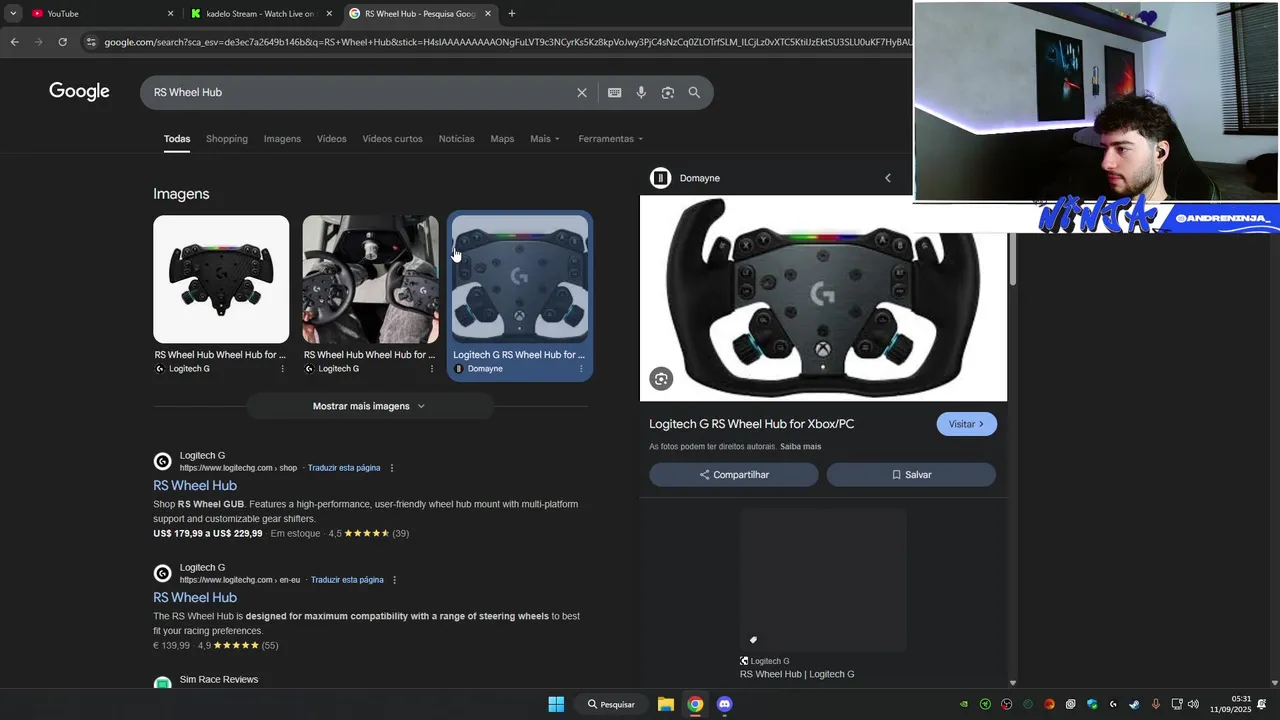Click the Compartilhar button
The height and width of the screenshot is (720, 1280).
coord(734,475)
